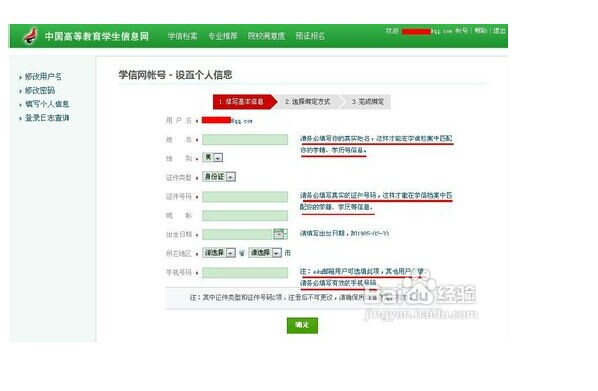Open 预征报名 from the navigation bar
The height and width of the screenshot is (391, 598).
pos(310,36)
